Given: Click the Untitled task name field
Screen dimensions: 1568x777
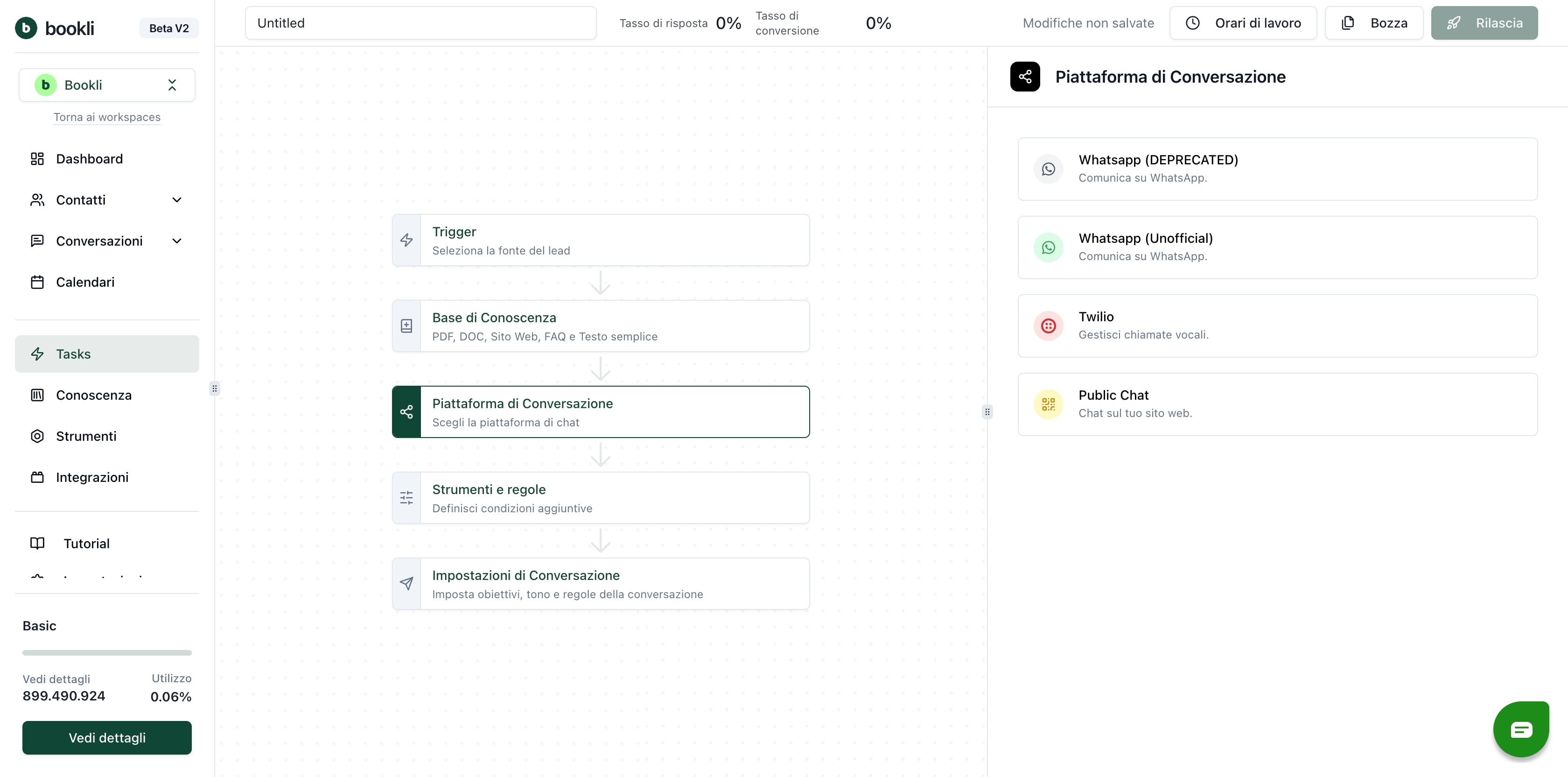Looking at the screenshot, I should point(420,23).
